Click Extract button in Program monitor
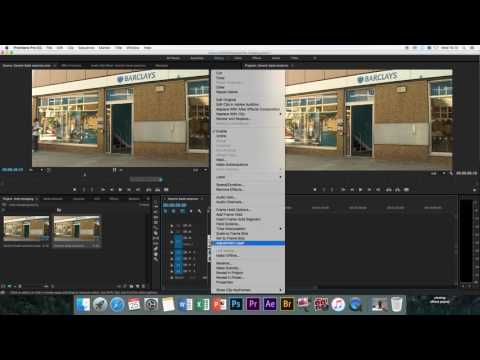The width and height of the screenshot is (480, 360). [397, 190]
